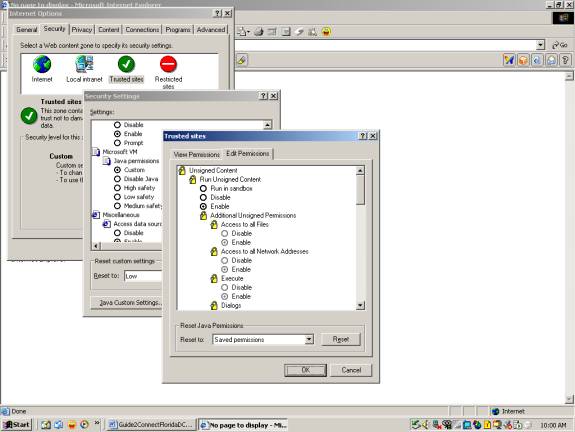Click the Microsoft VM page icon in Settings

click(96, 152)
